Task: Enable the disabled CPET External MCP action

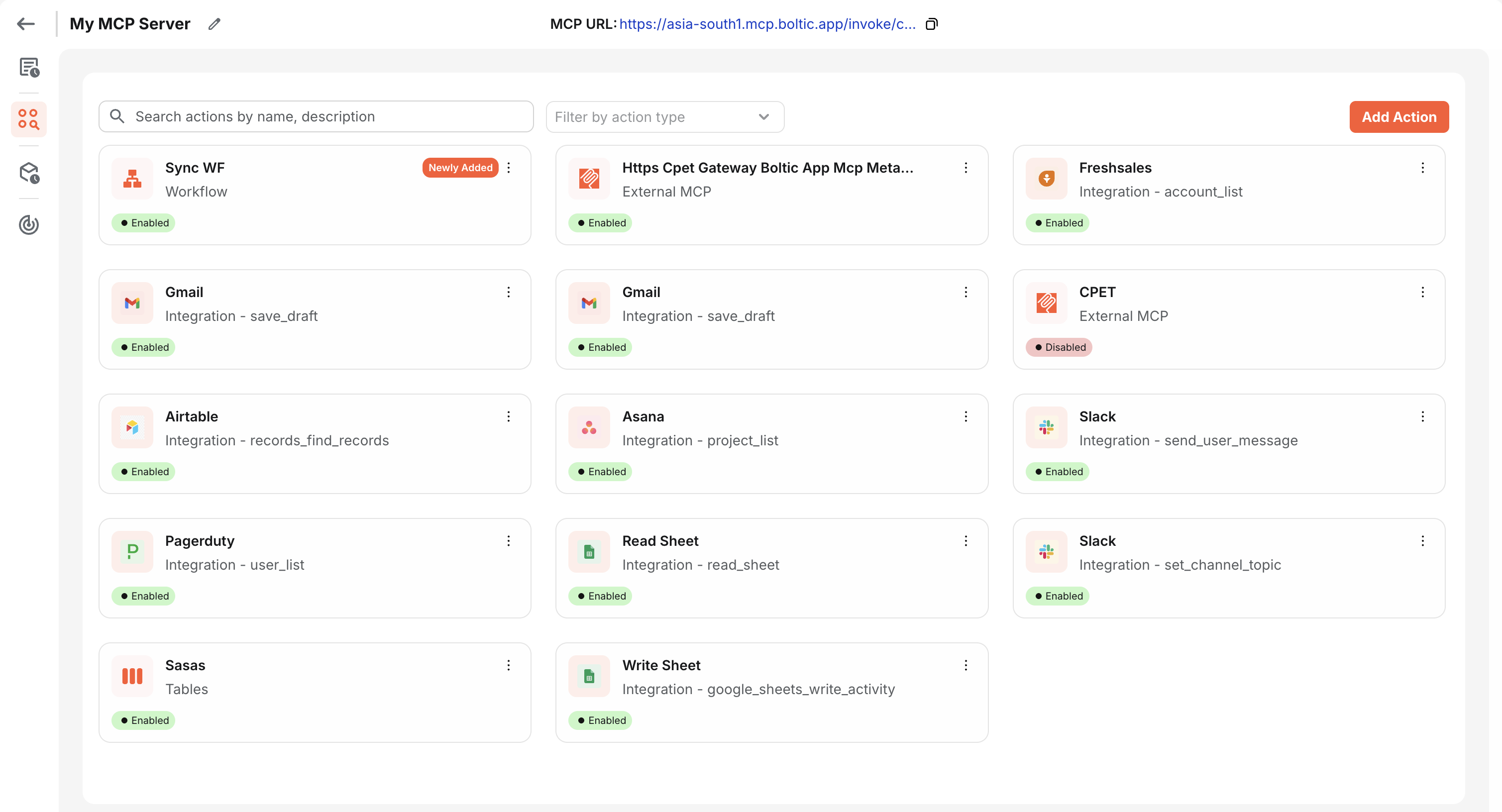Action: pos(1059,347)
